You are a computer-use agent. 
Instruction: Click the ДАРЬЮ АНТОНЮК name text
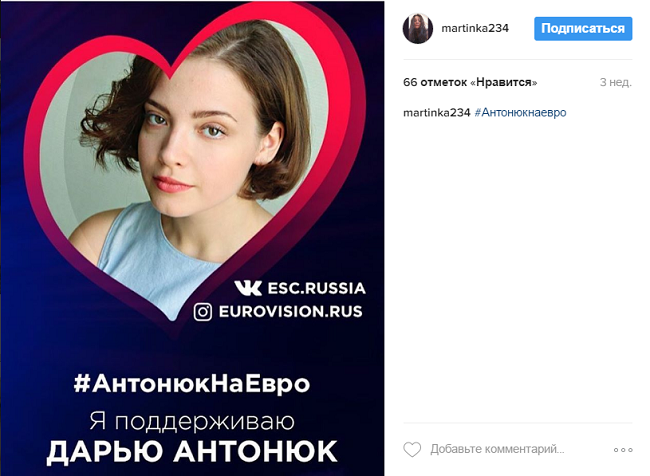tap(192, 451)
